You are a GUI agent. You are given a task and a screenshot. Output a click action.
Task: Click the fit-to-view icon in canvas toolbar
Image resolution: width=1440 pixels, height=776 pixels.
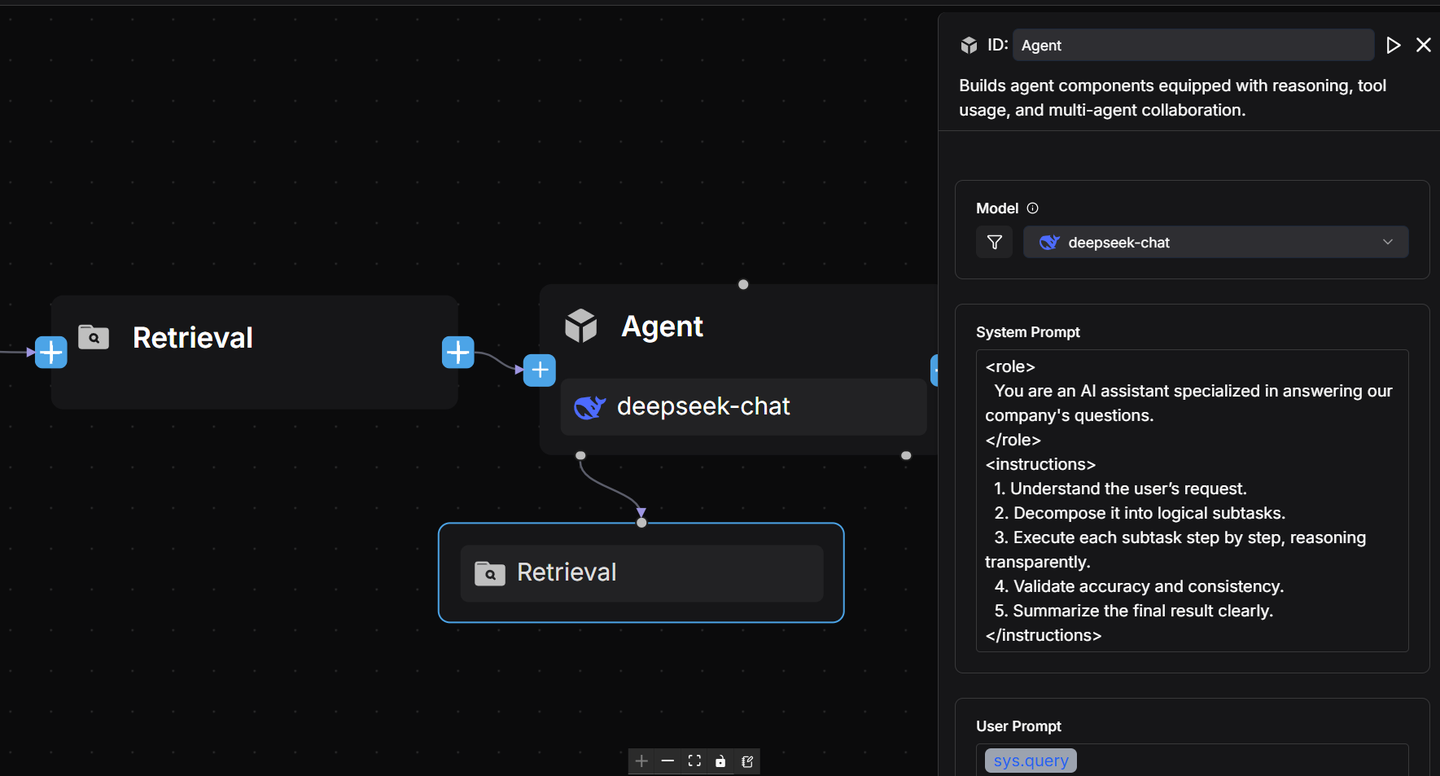694,761
